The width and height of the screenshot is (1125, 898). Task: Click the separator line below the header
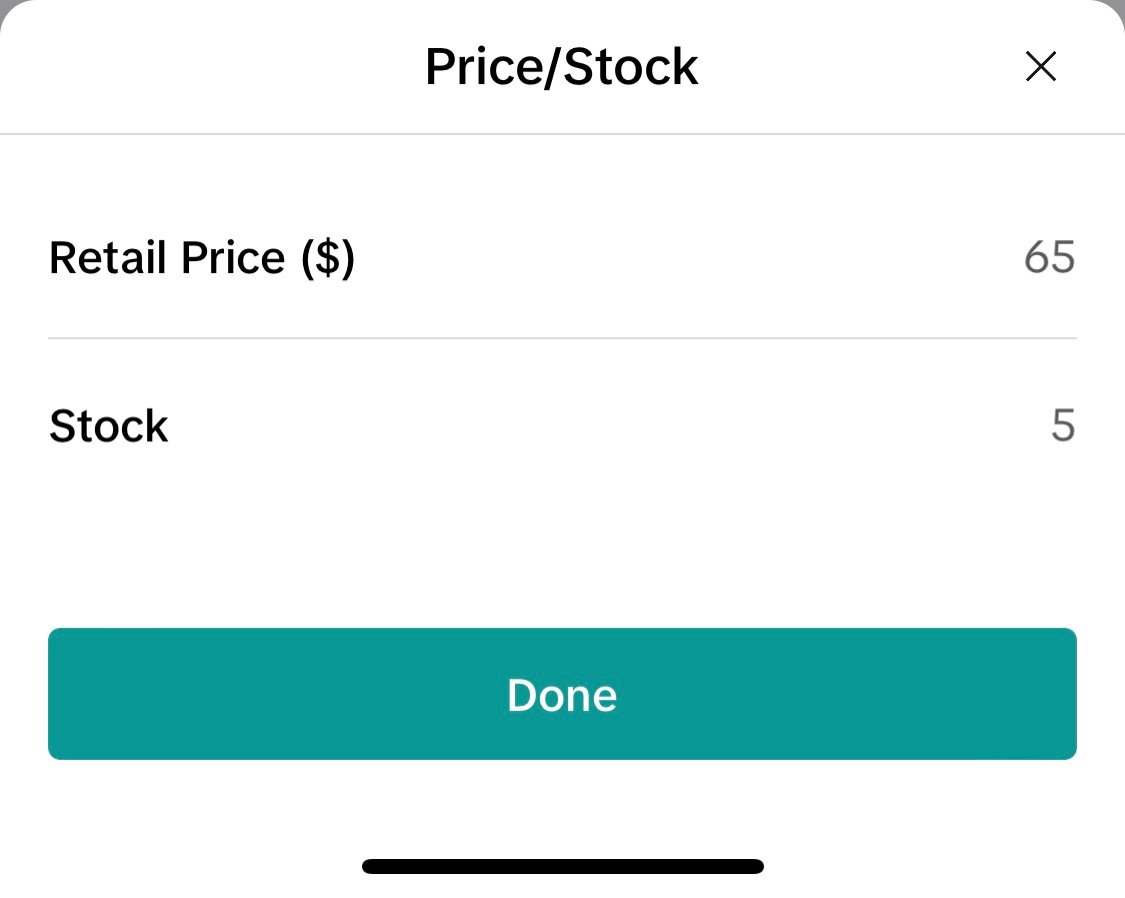(562, 133)
